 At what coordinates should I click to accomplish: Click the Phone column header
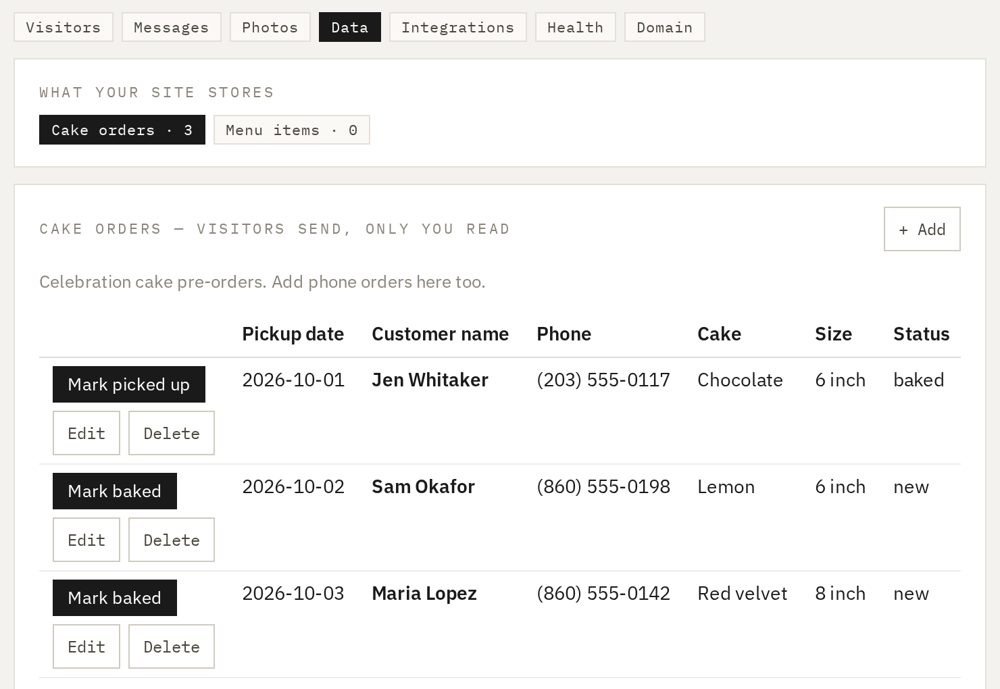click(564, 334)
